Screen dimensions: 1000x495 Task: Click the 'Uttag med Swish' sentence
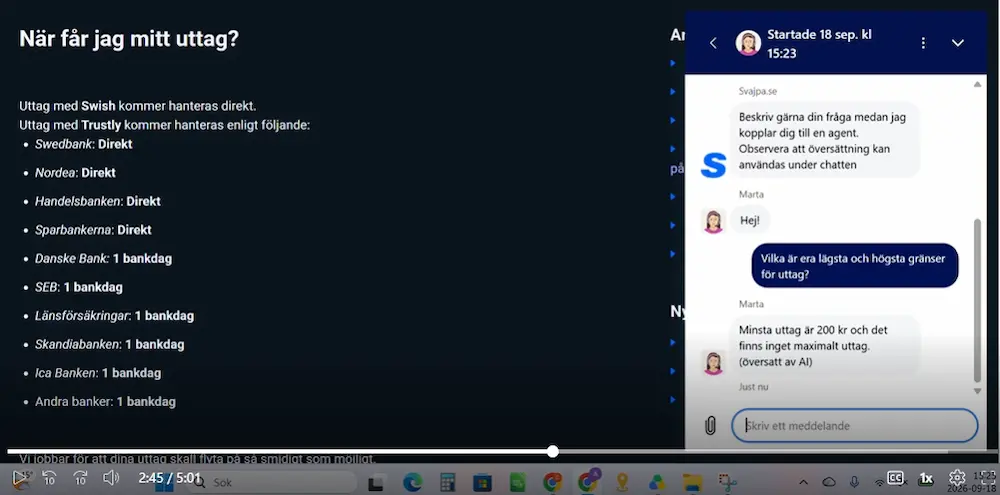point(138,106)
